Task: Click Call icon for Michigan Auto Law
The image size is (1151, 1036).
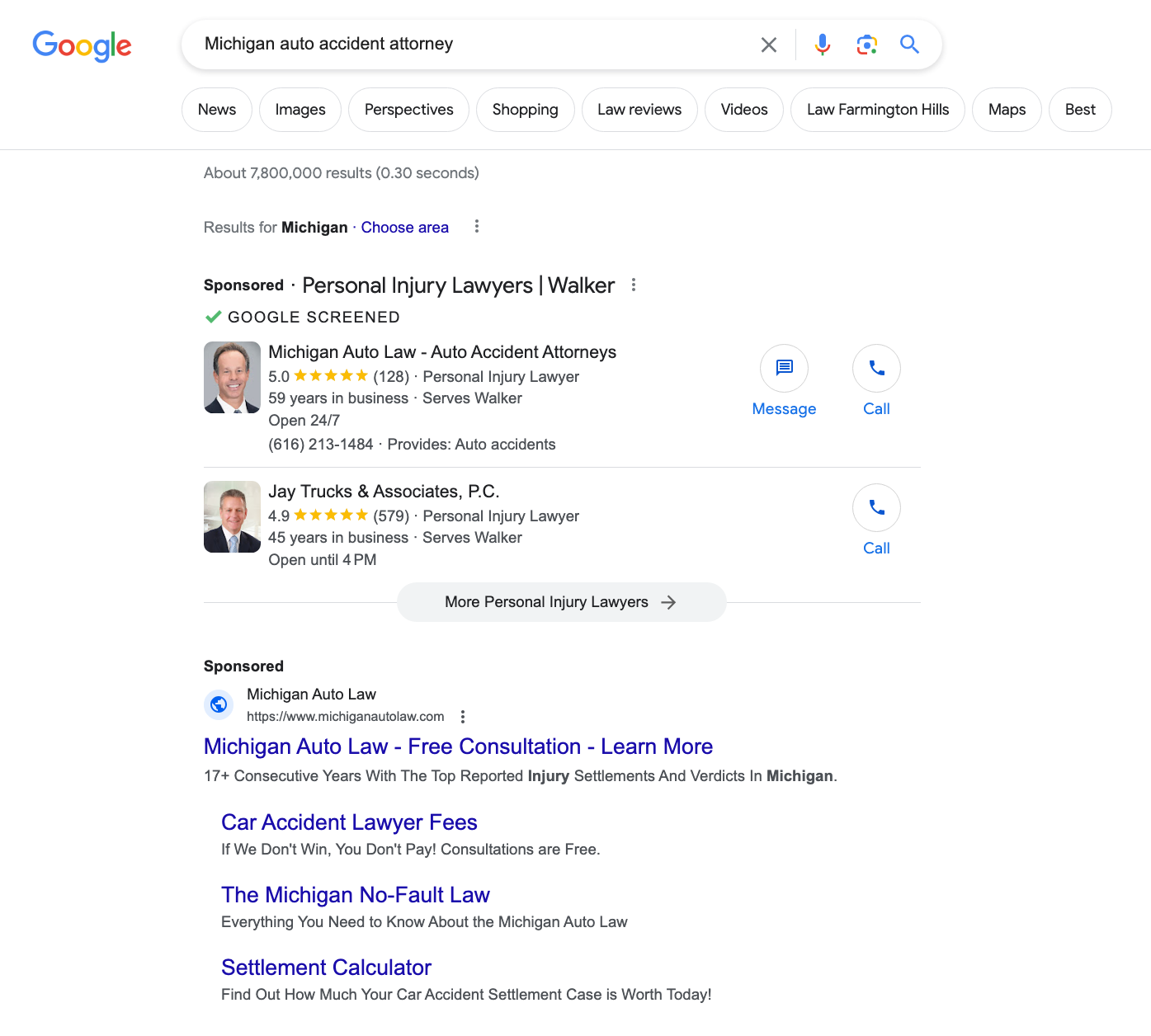Action: point(876,368)
